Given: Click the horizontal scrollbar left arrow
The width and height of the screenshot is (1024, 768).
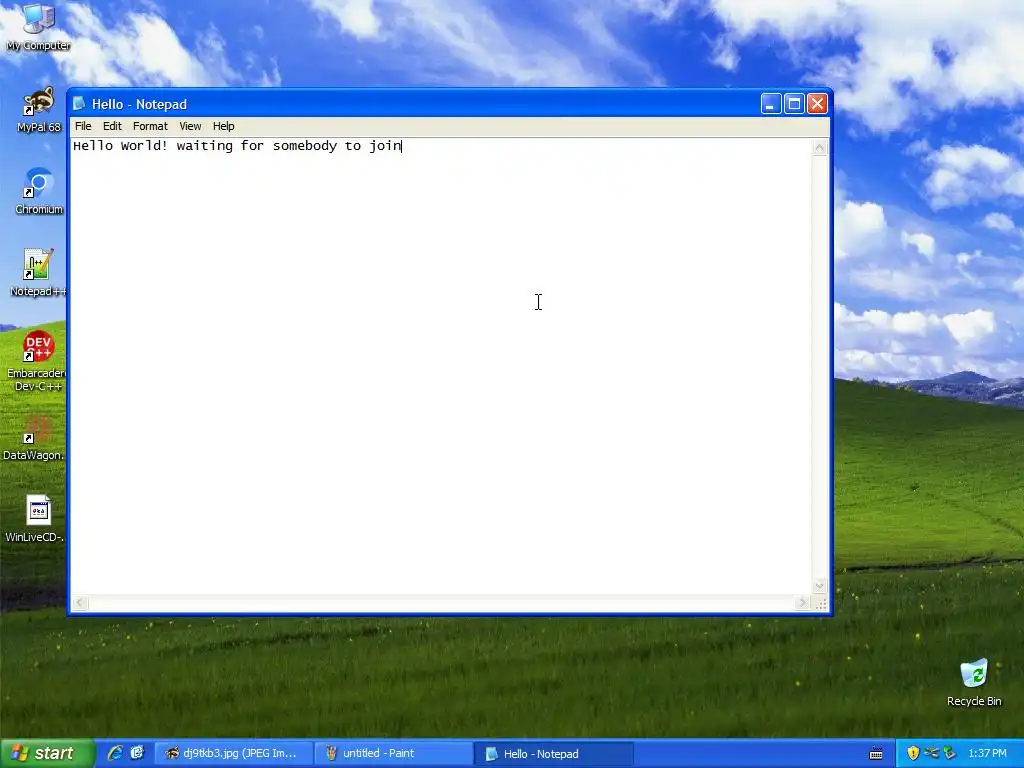Looking at the screenshot, I should point(80,603).
